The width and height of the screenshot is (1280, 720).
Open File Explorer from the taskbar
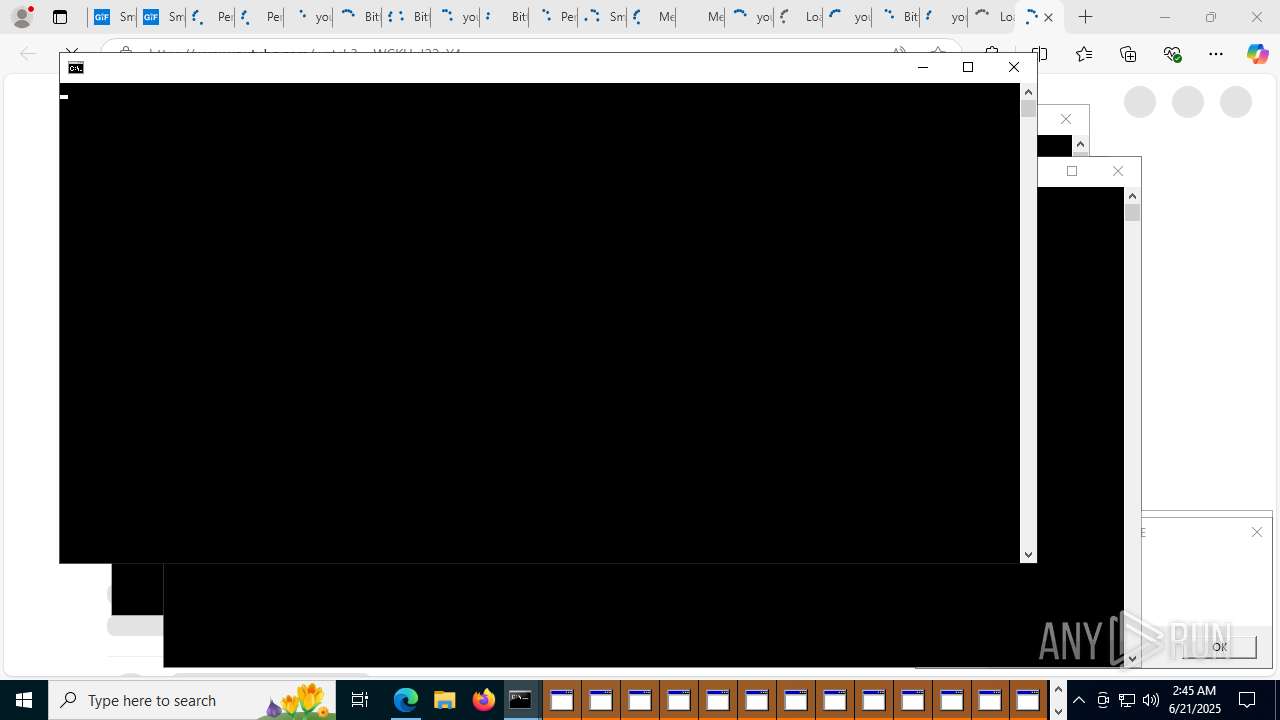point(444,700)
